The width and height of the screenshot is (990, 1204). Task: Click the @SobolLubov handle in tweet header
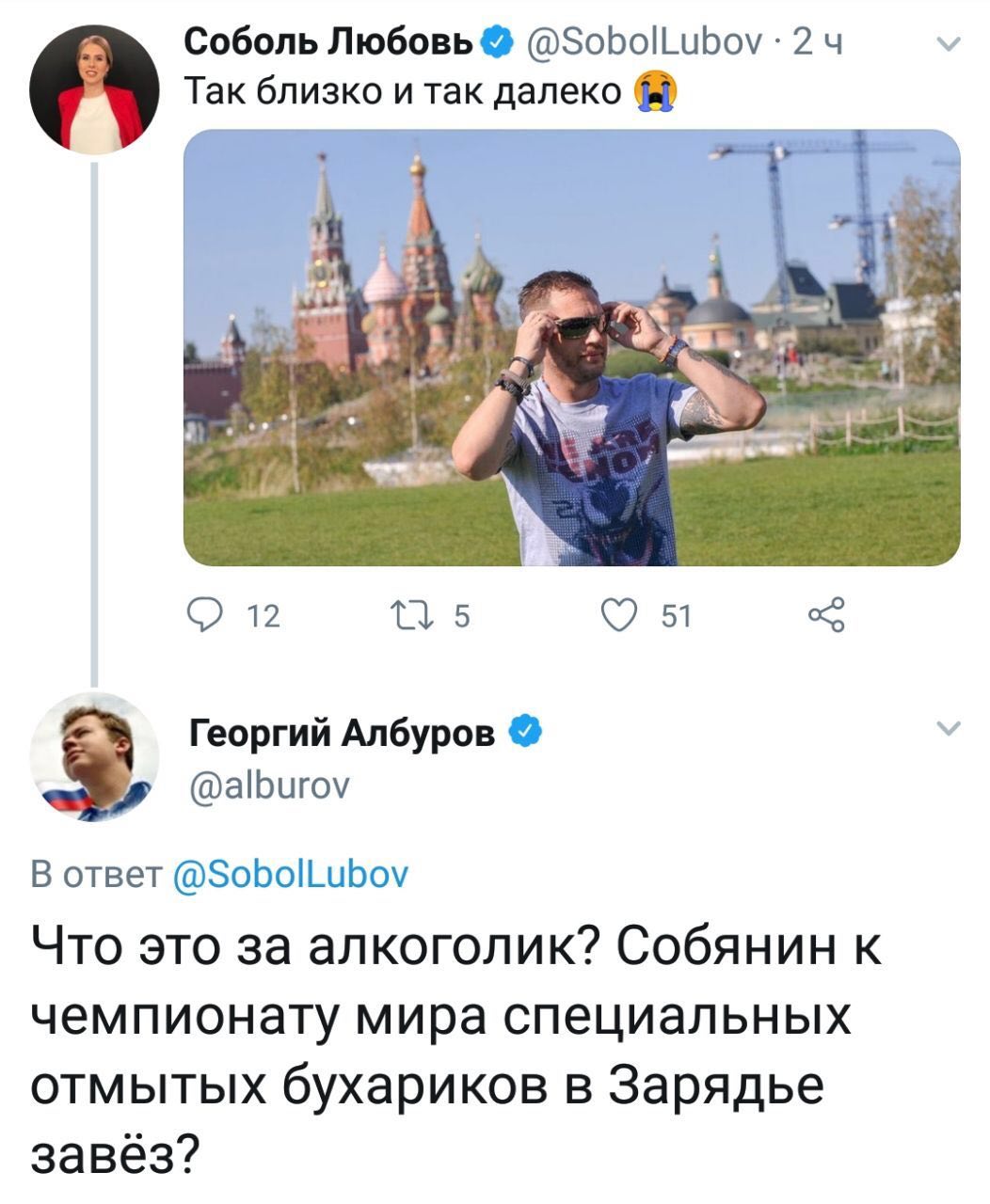tap(641, 42)
